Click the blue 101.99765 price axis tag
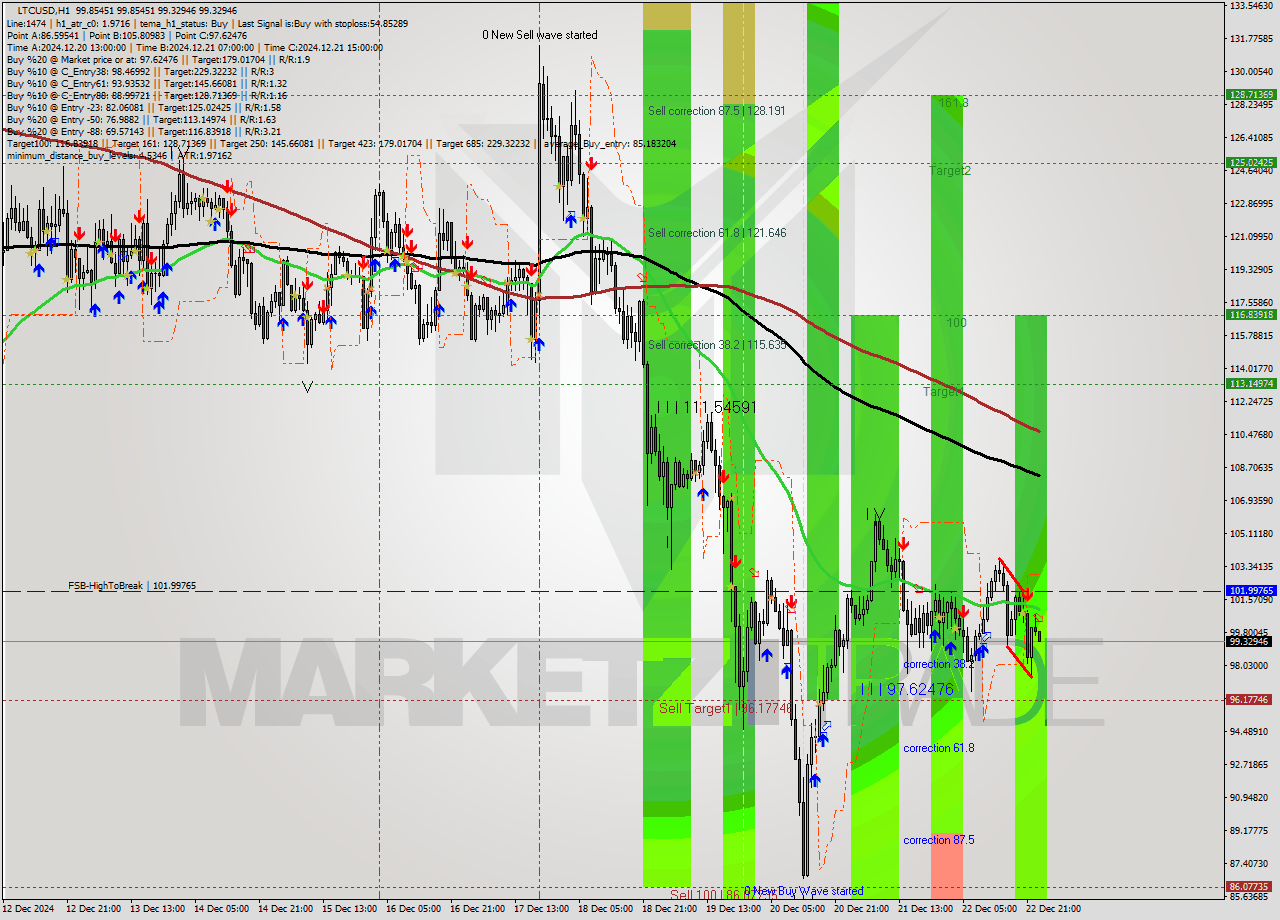Viewport: 1280px width, 920px height. (x=1251, y=591)
